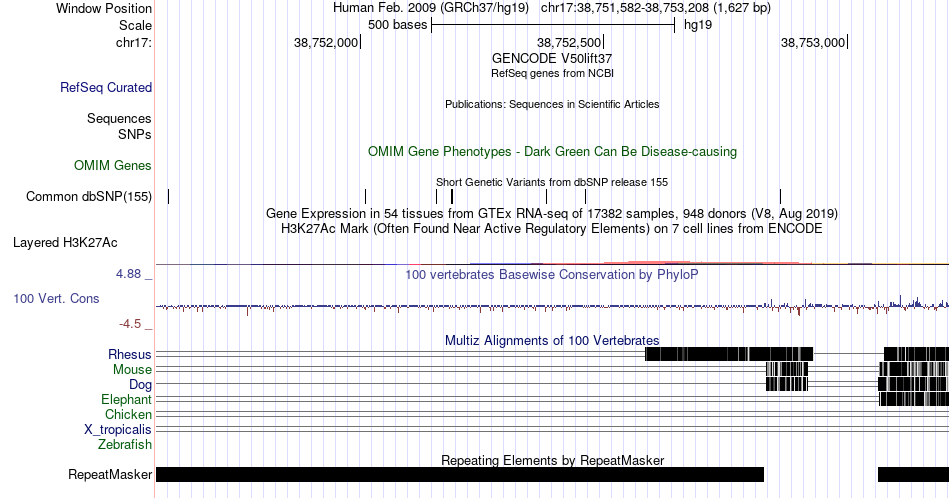Click the H3K27Ac Mark ENCODE track title

tap(552, 228)
